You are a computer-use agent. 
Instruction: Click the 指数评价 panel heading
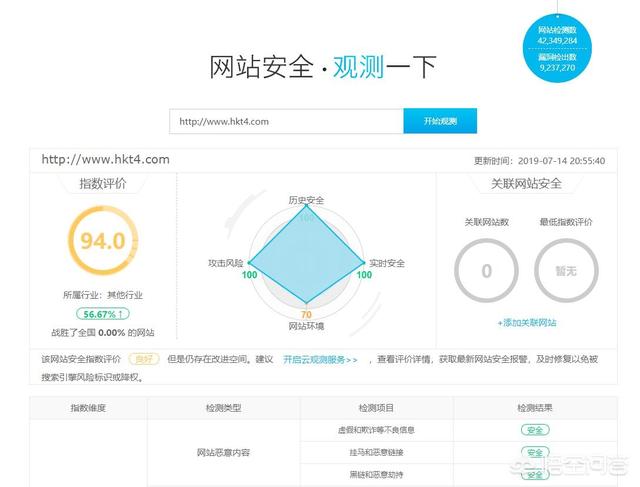(x=103, y=184)
